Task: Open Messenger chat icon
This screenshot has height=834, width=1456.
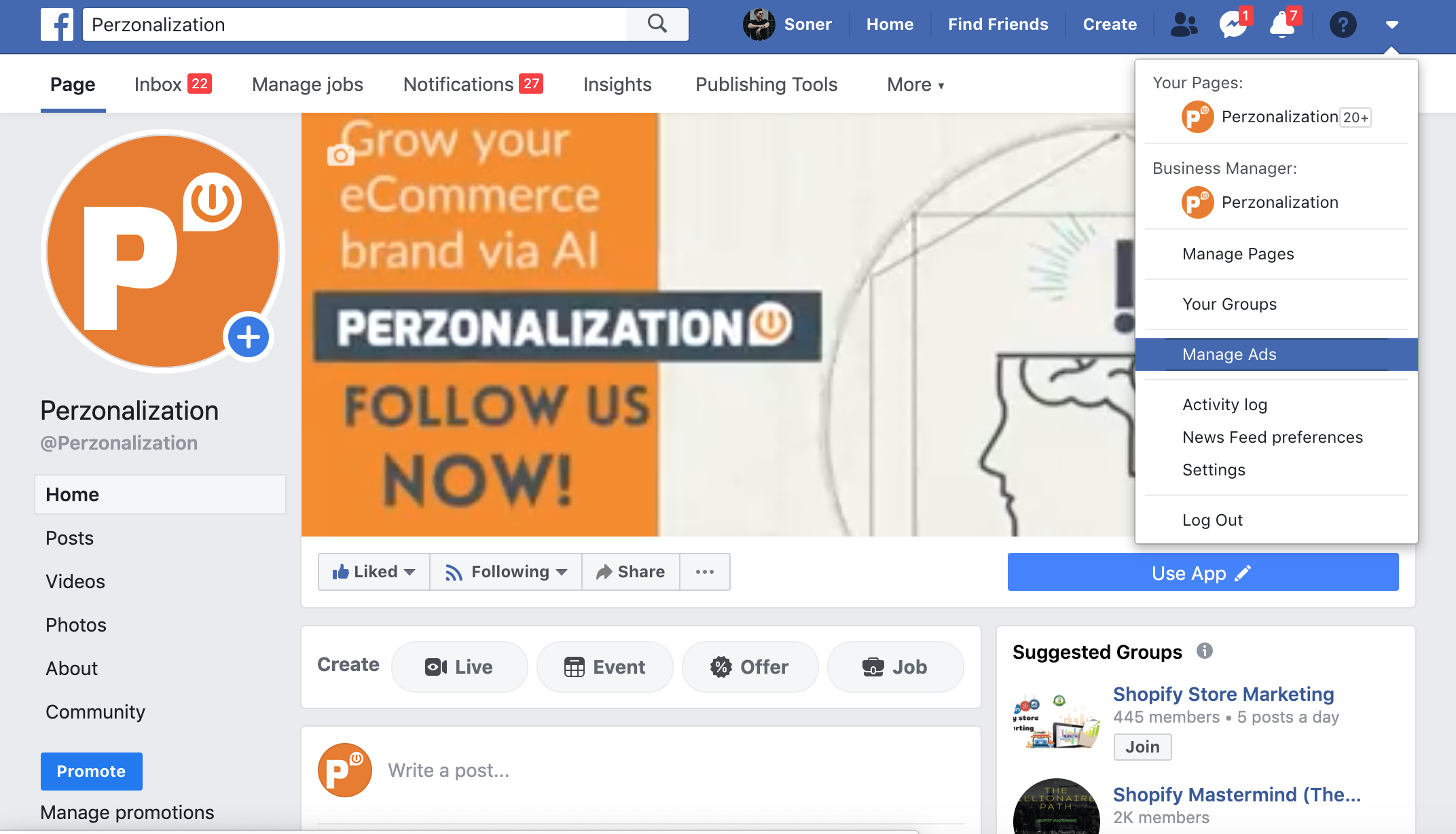Action: (x=1233, y=24)
